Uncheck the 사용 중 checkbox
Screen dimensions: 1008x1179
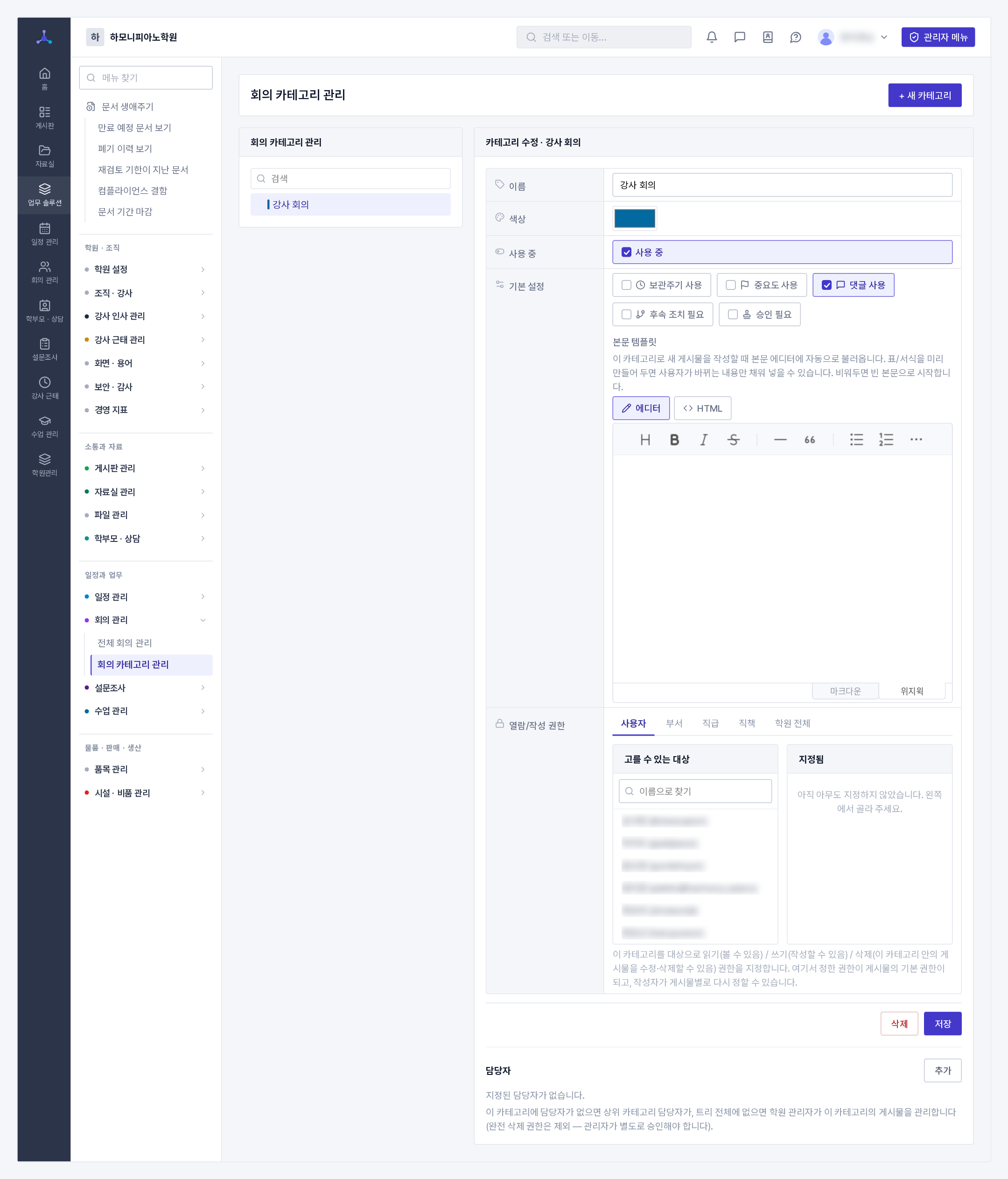click(x=626, y=252)
